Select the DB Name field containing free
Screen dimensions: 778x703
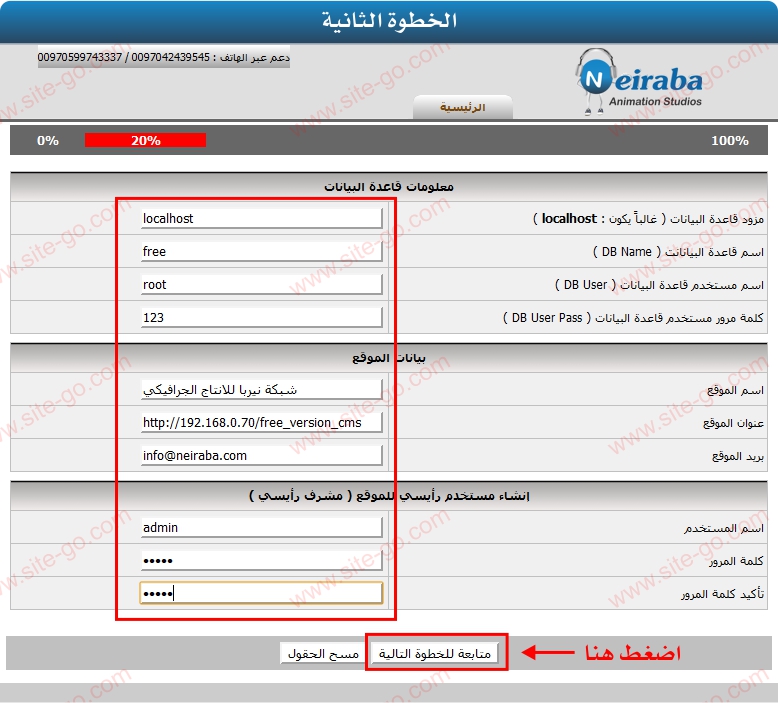[261, 251]
